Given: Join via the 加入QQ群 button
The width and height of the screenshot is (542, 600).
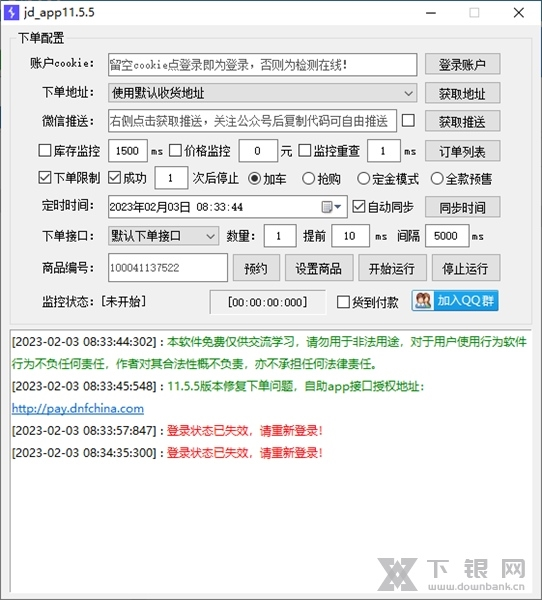Looking at the screenshot, I should pyautogui.click(x=455, y=301).
